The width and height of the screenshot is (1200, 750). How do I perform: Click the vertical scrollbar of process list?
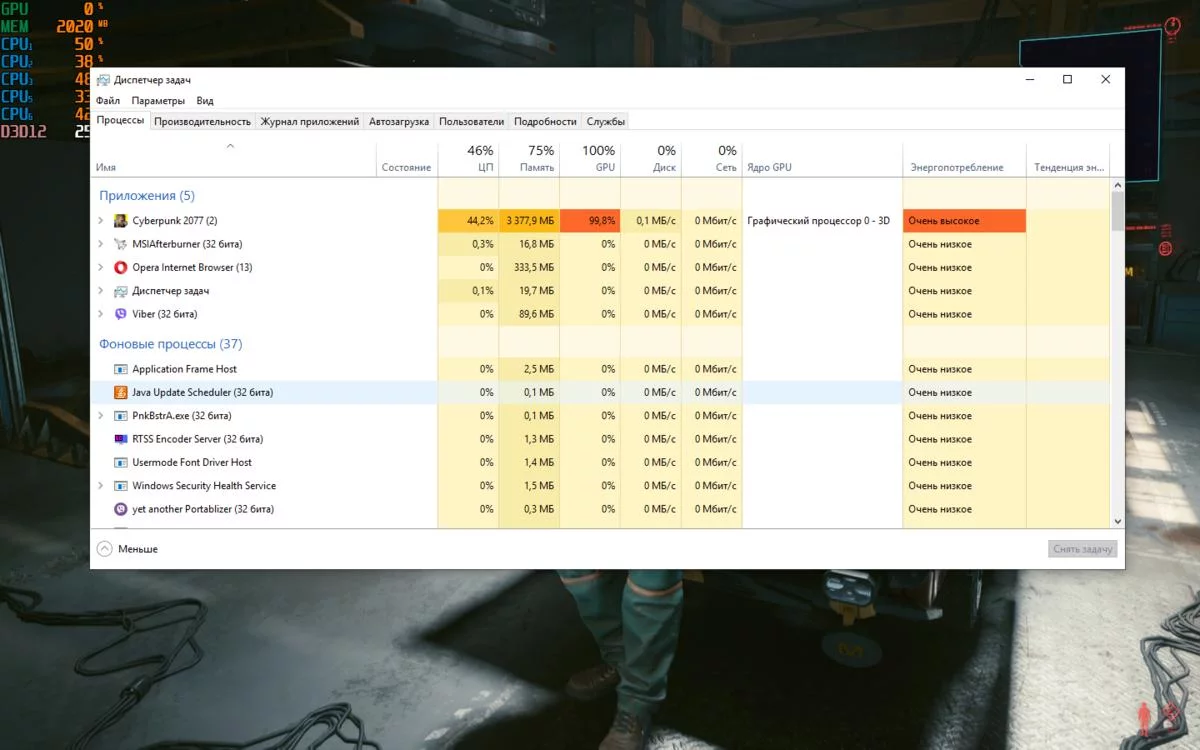click(x=1117, y=350)
